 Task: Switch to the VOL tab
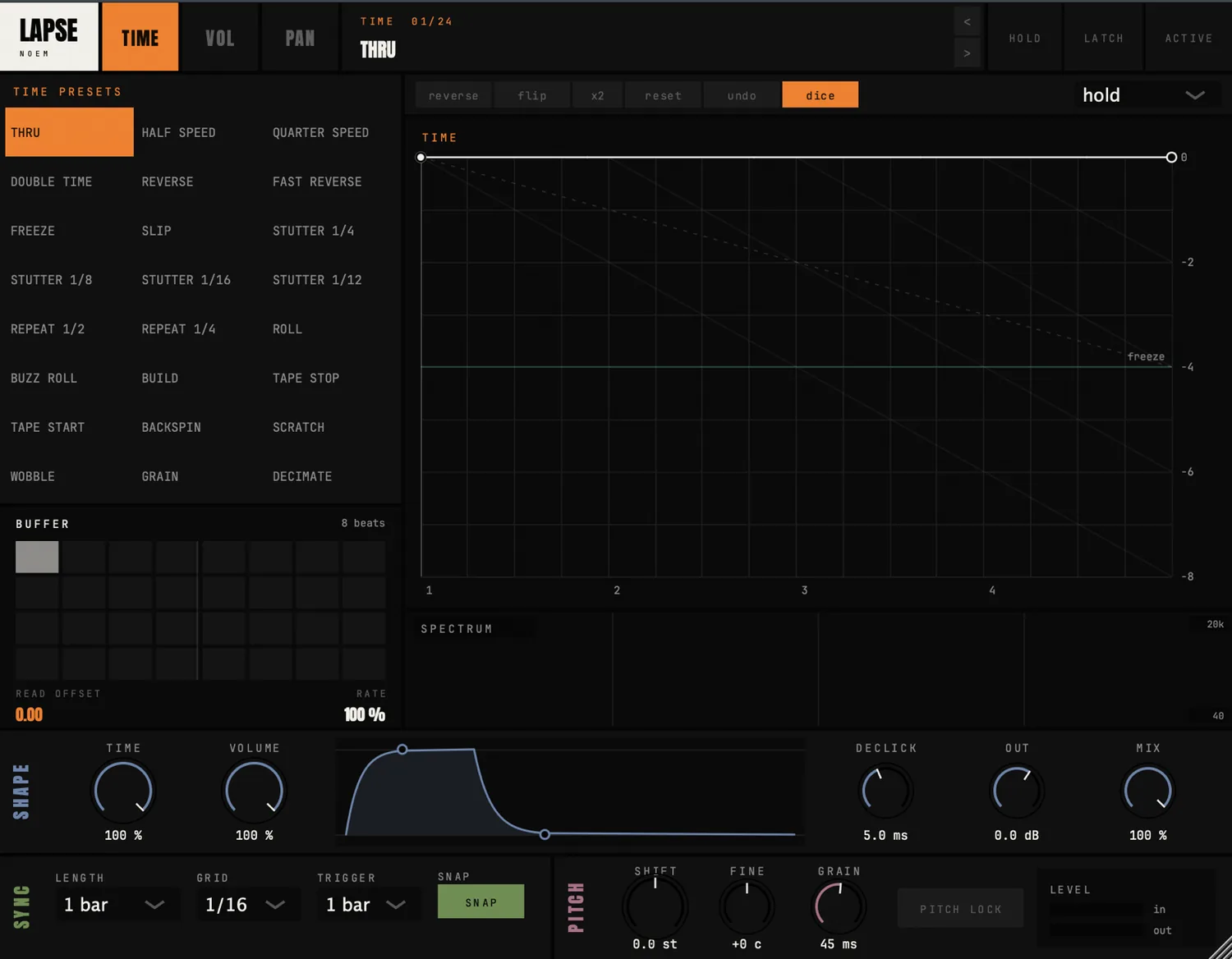coord(219,37)
